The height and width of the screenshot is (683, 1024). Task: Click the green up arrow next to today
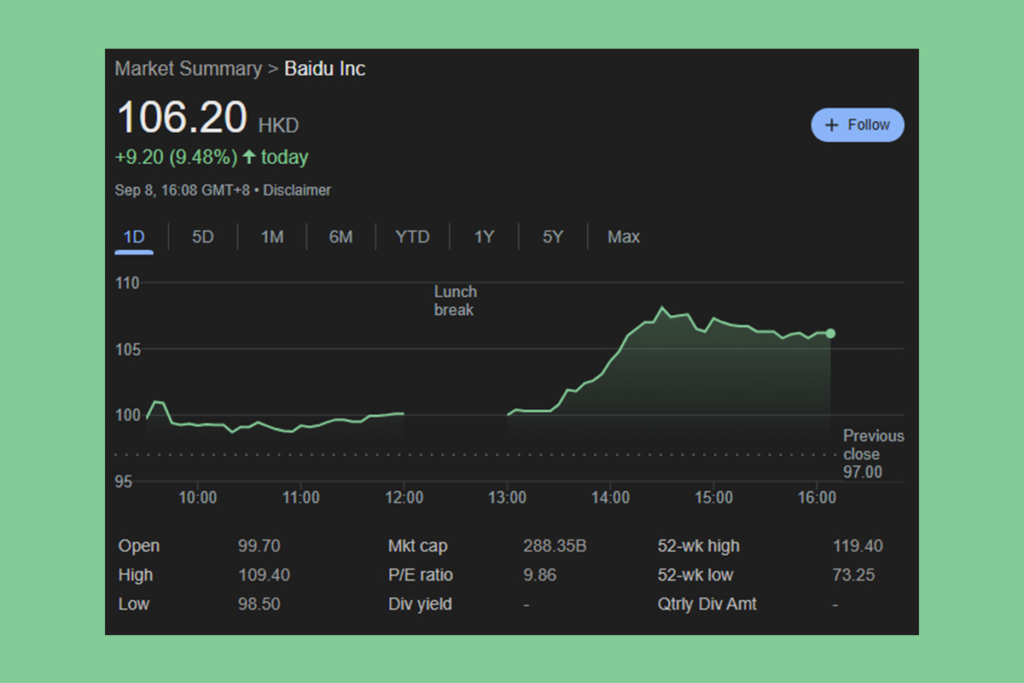[252, 157]
